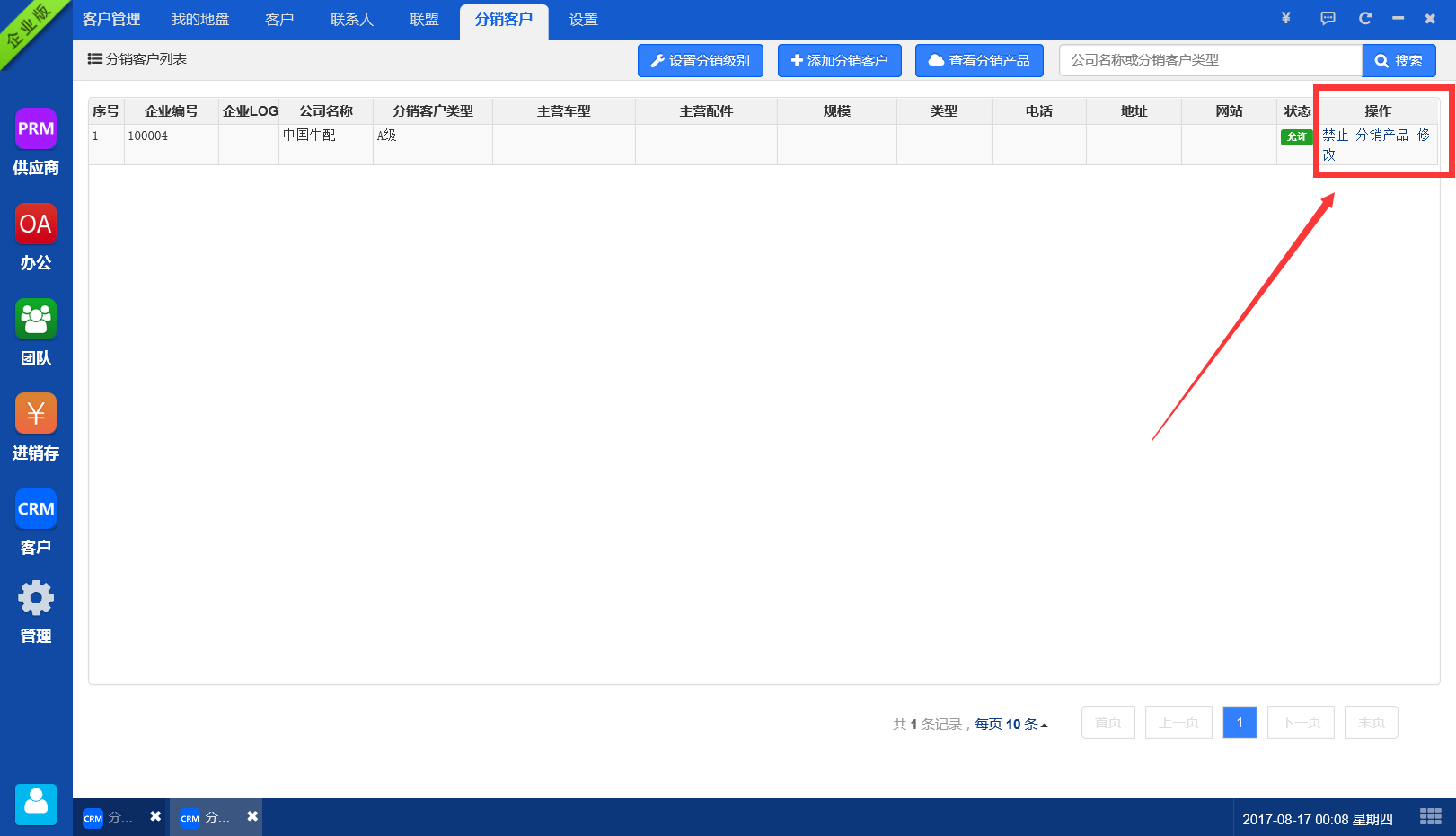
Task: Close the first CRM taskbar tab
Action: [x=155, y=816]
